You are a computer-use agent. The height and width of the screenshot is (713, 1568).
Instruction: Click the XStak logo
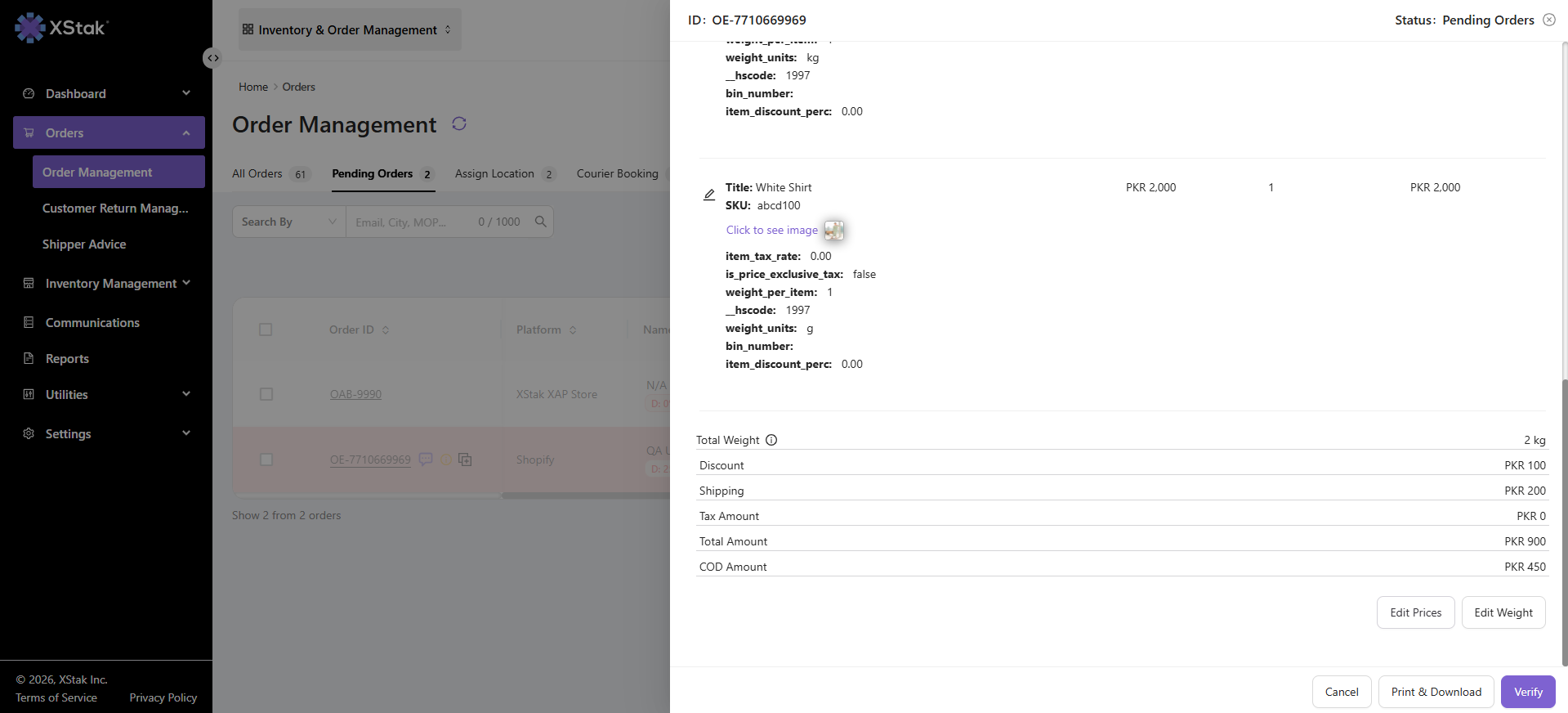point(61,28)
